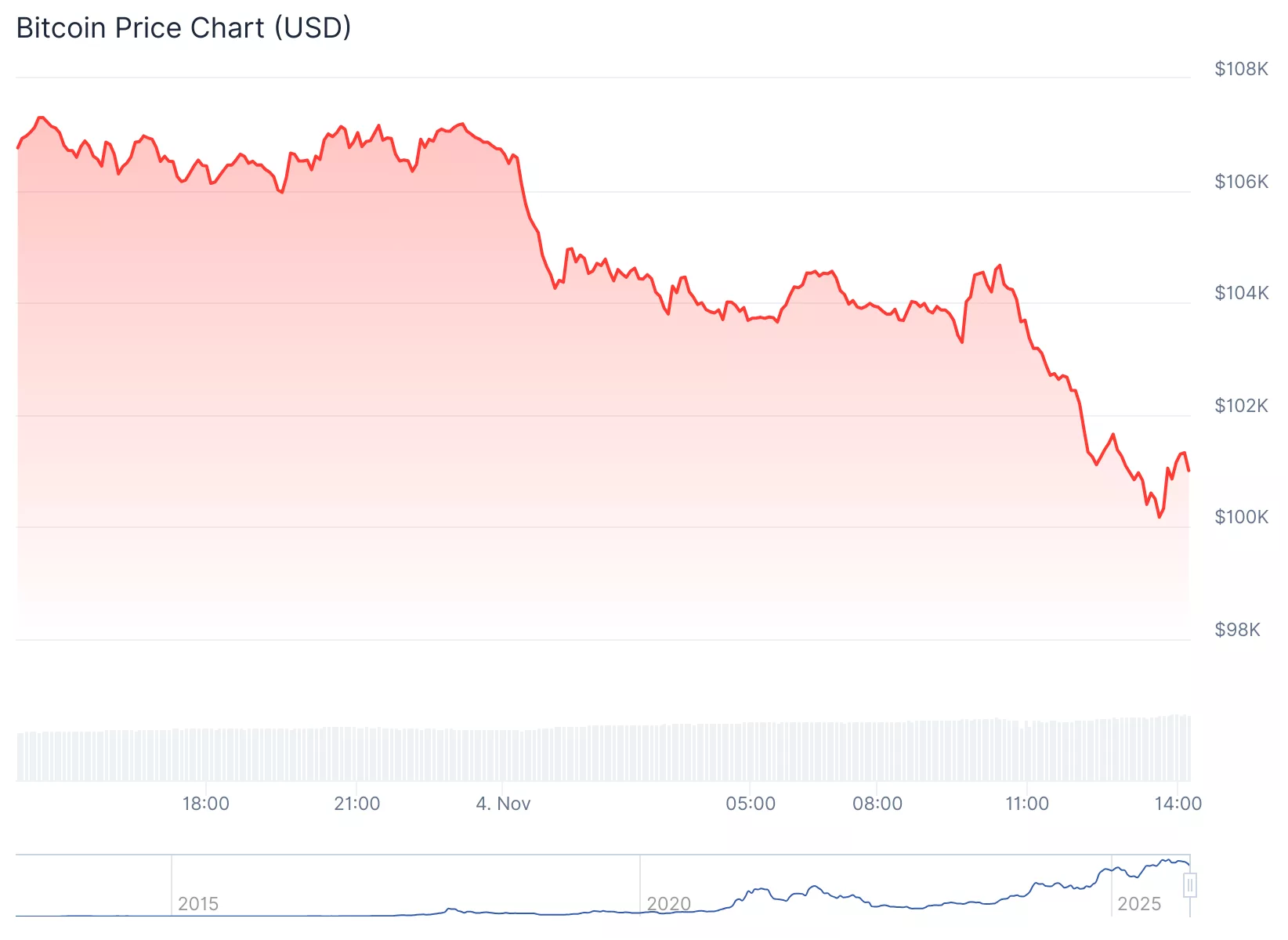This screenshot has width=1288, height=940.
Task: Select the 08:00 time axis label
Action: 877,804
